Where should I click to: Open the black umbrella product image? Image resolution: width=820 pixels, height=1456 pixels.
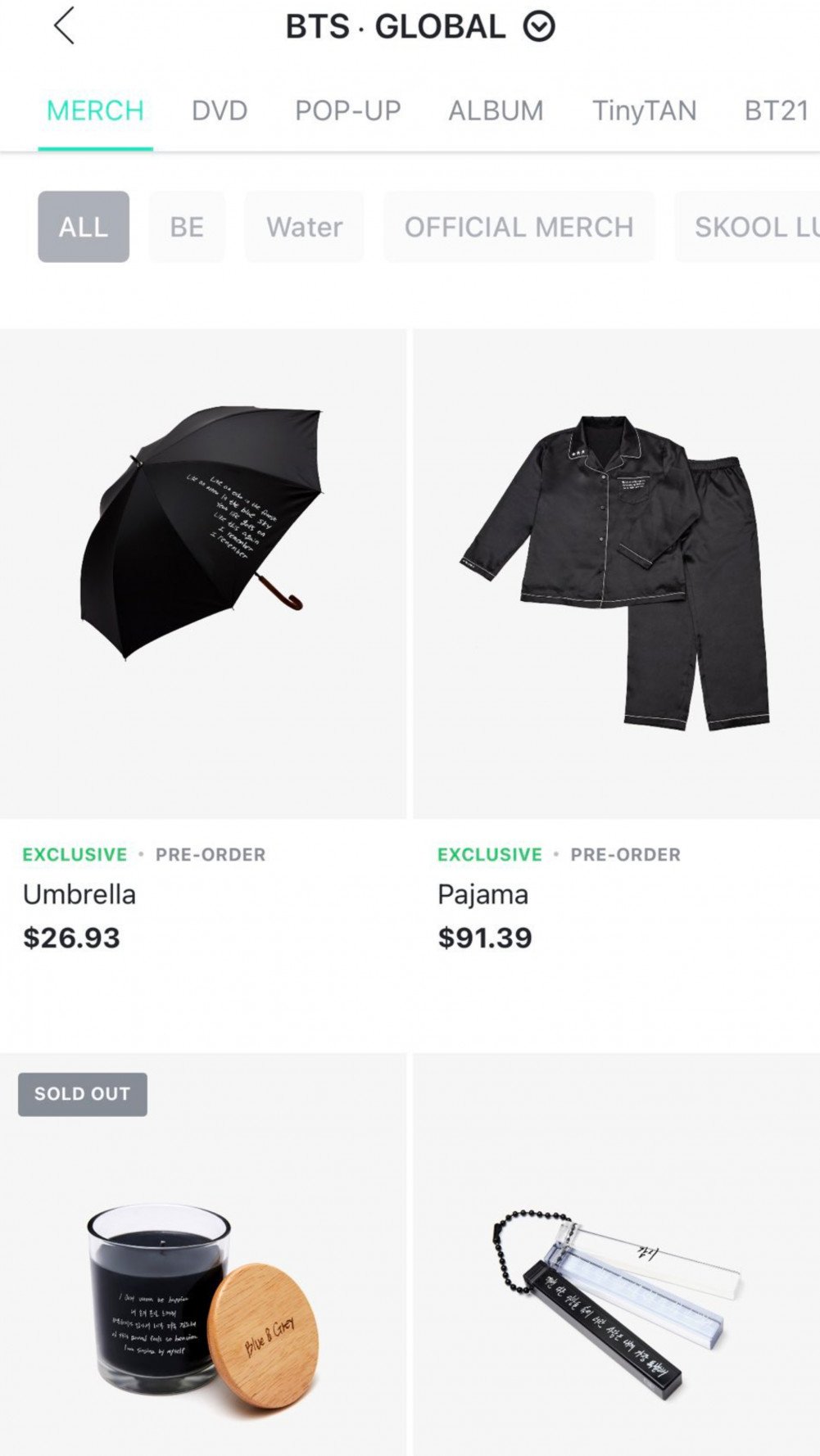point(202,532)
